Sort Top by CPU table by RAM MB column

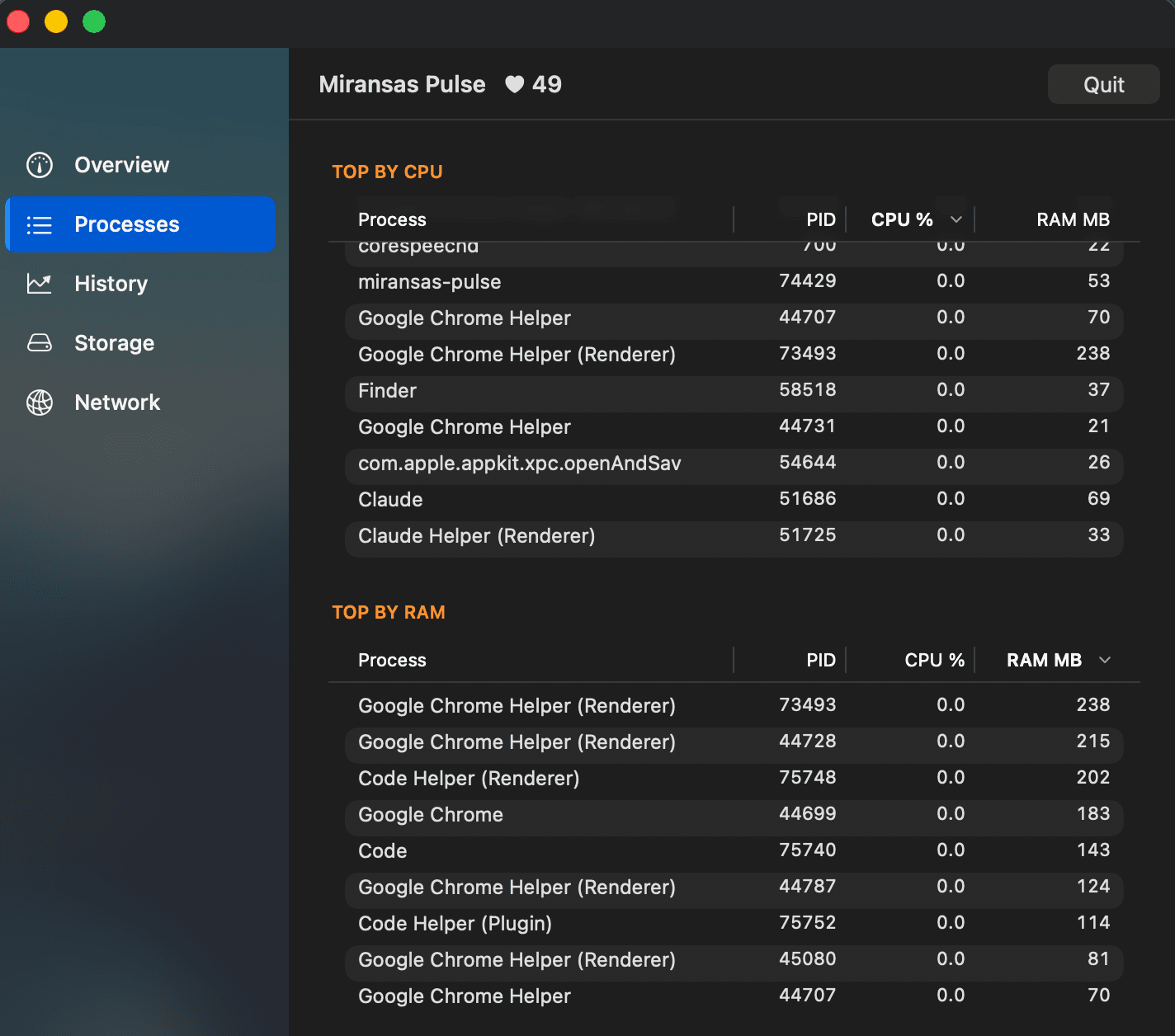click(1073, 219)
